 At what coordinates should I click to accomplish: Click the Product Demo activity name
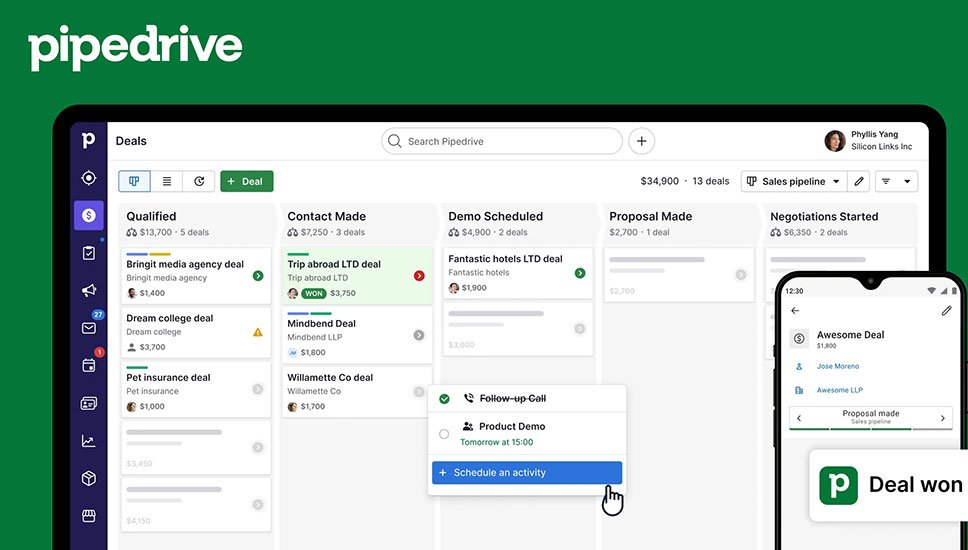(x=512, y=427)
